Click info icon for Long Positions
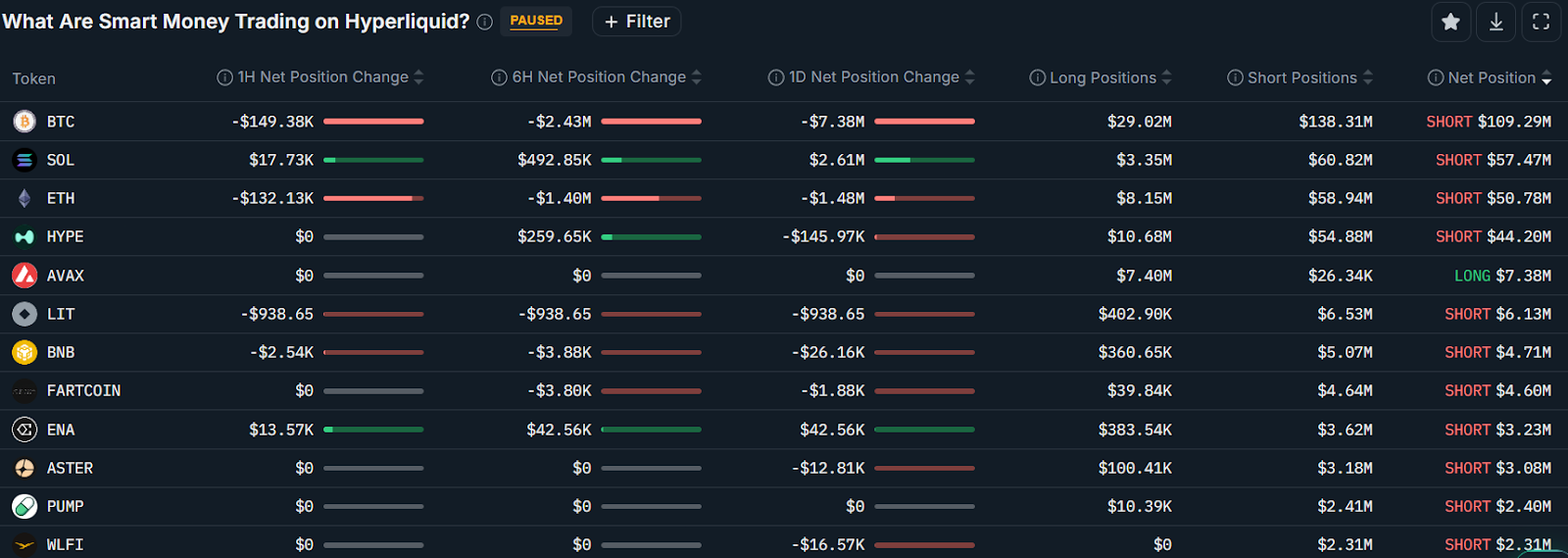The image size is (1568, 558). coord(1037,77)
